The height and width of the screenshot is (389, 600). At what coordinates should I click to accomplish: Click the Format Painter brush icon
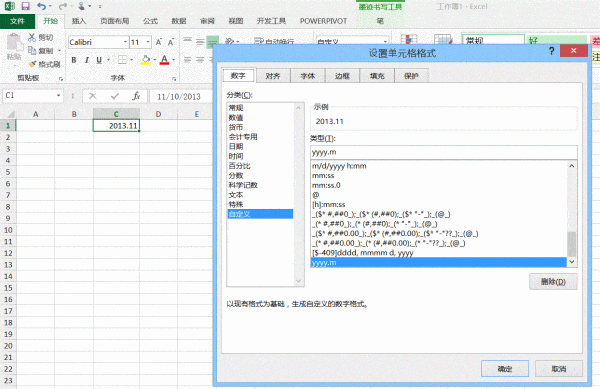click(33, 64)
